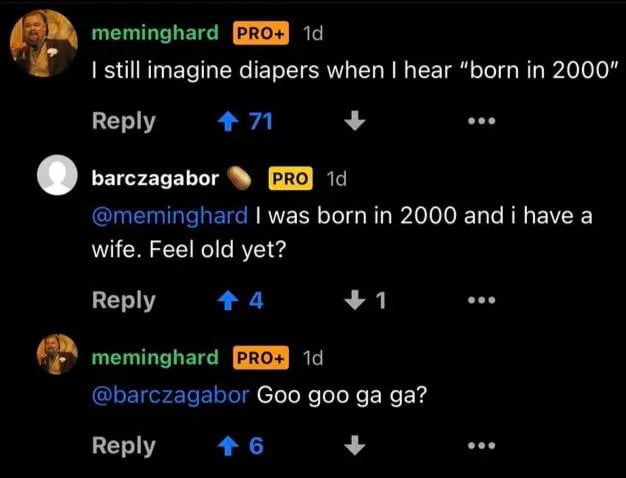Reply to the Goo goo ga ga comment
The width and height of the screenshot is (626, 478).
click(x=123, y=445)
